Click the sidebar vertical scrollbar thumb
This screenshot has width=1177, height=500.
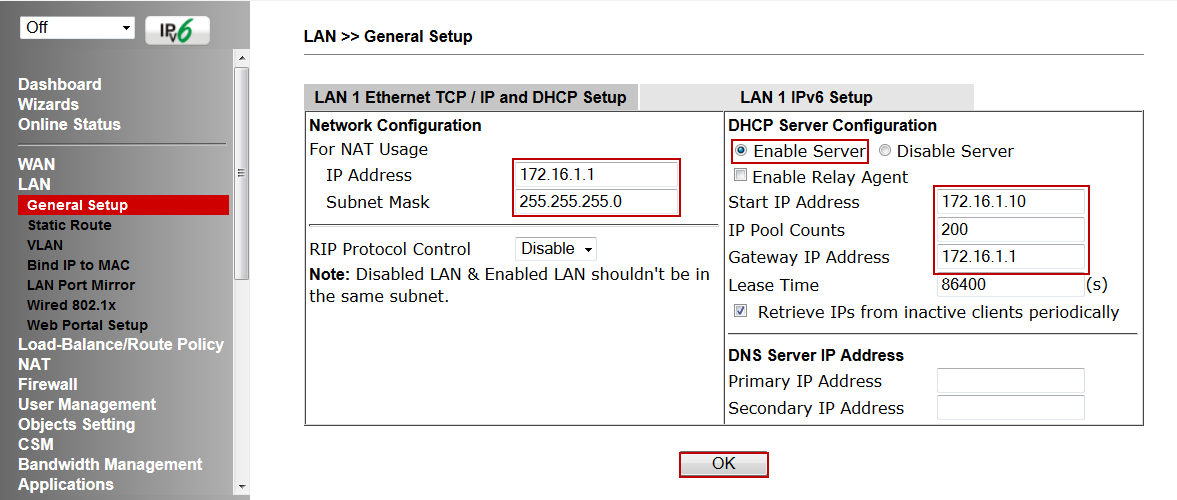pos(242,173)
